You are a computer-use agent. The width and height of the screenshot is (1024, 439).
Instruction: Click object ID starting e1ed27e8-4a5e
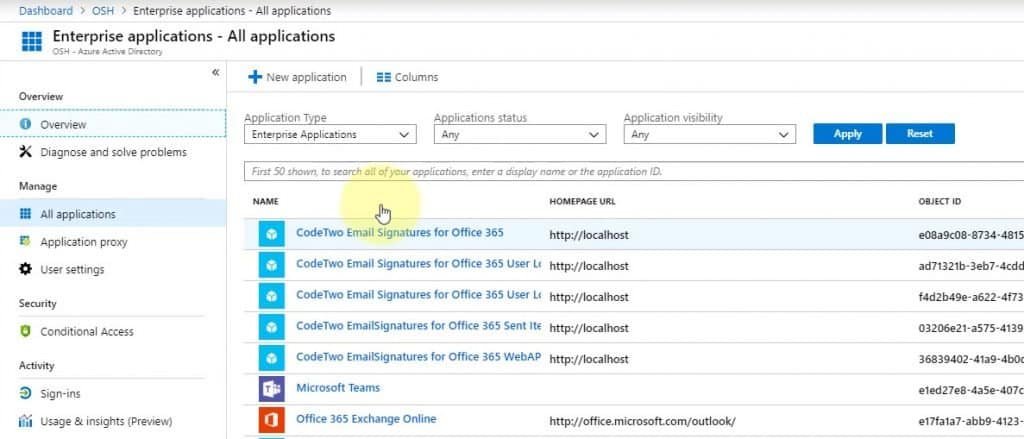[x=970, y=390]
